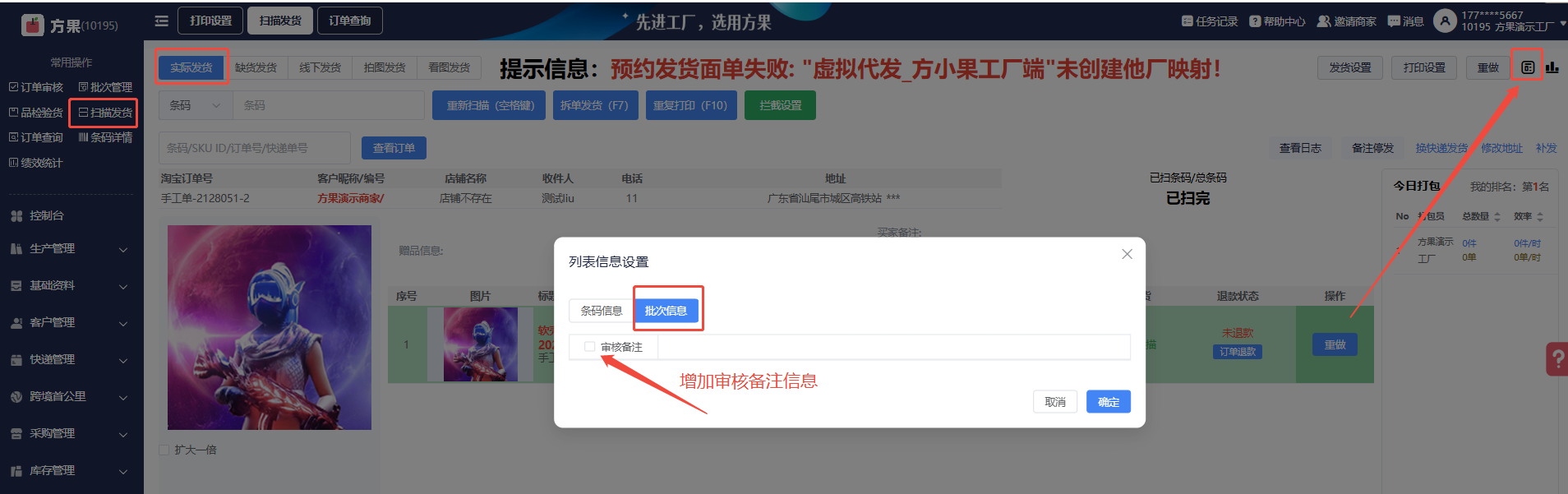Click 查看订单 button
Viewport: 1568px width, 494px height.
(x=394, y=148)
